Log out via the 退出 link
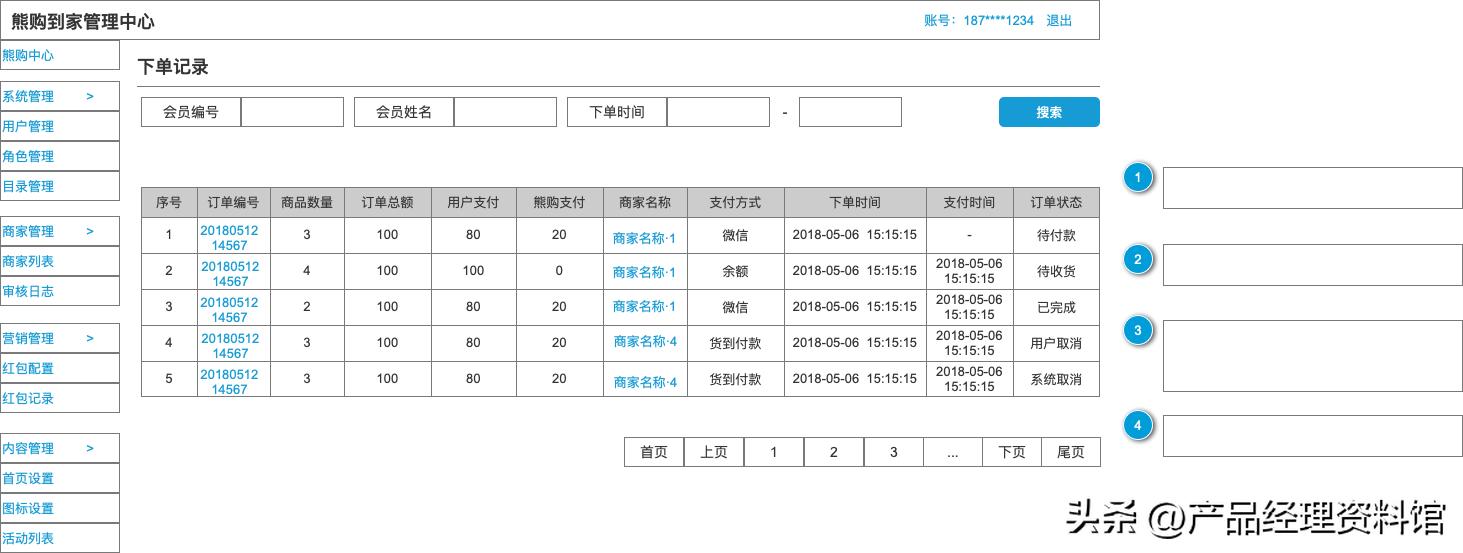Viewport: 1463px width, 553px height. tap(1059, 20)
